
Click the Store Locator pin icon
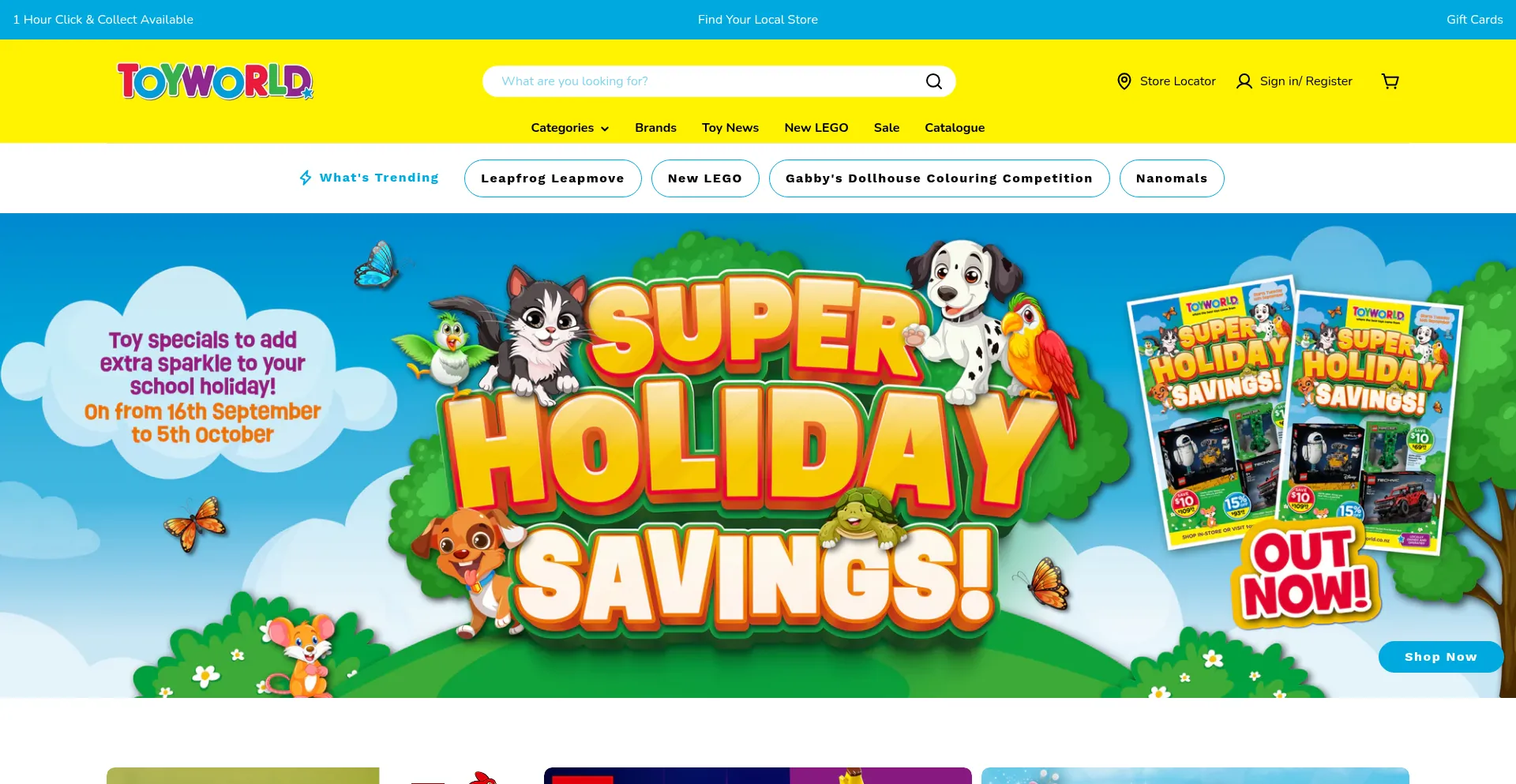[1124, 81]
